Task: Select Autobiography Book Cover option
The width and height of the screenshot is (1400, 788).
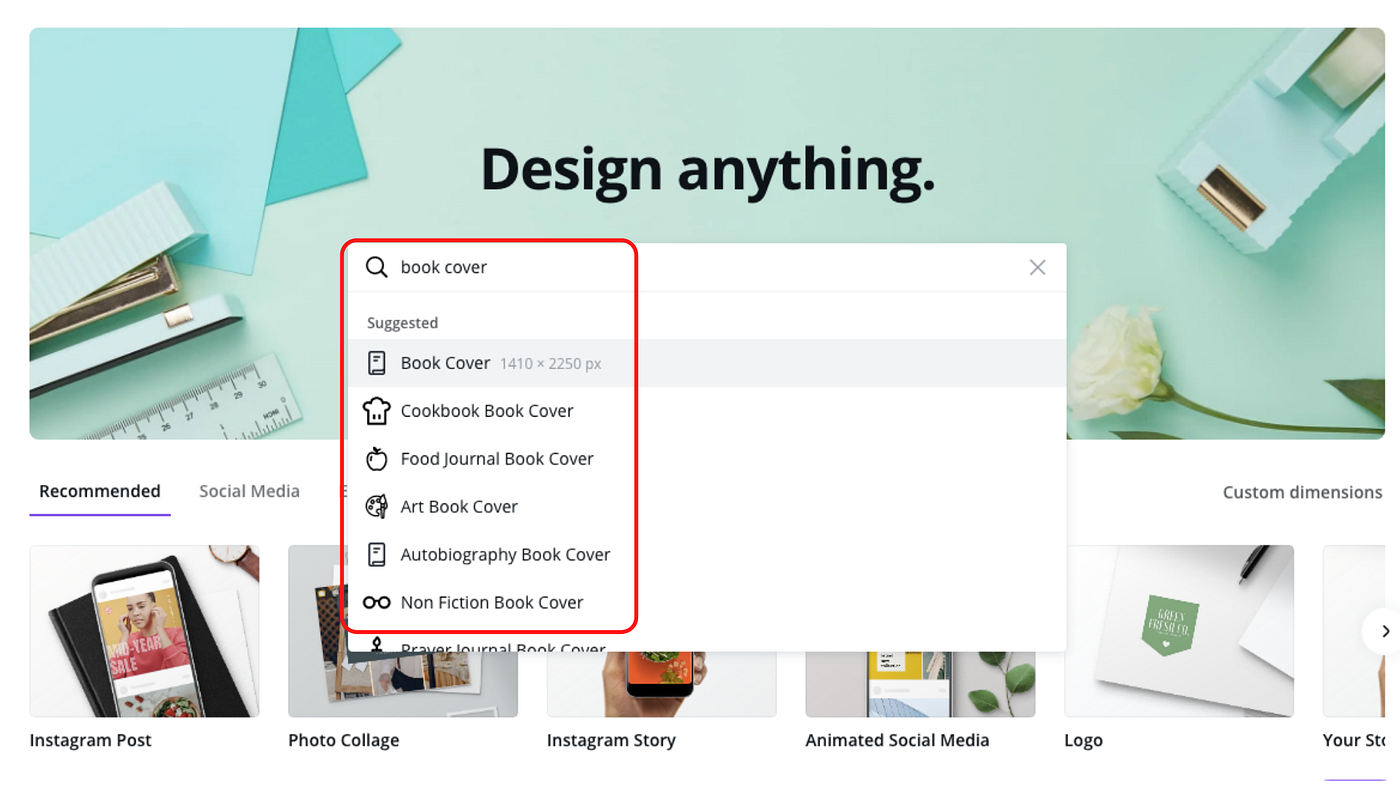Action: click(x=706, y=555)
